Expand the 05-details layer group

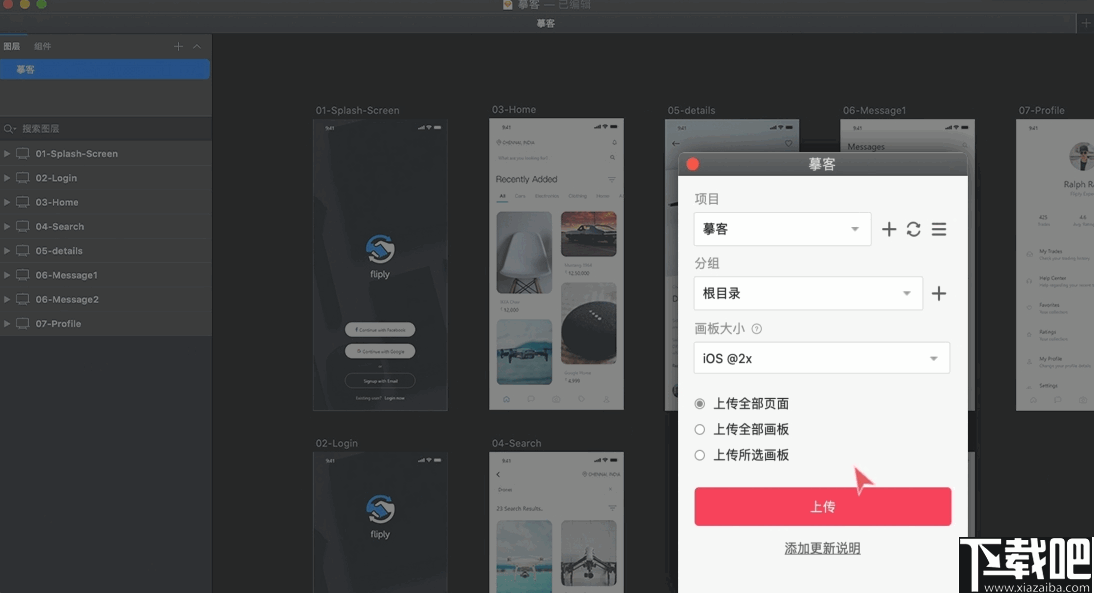pyautogui.click(x=7, y=250)
